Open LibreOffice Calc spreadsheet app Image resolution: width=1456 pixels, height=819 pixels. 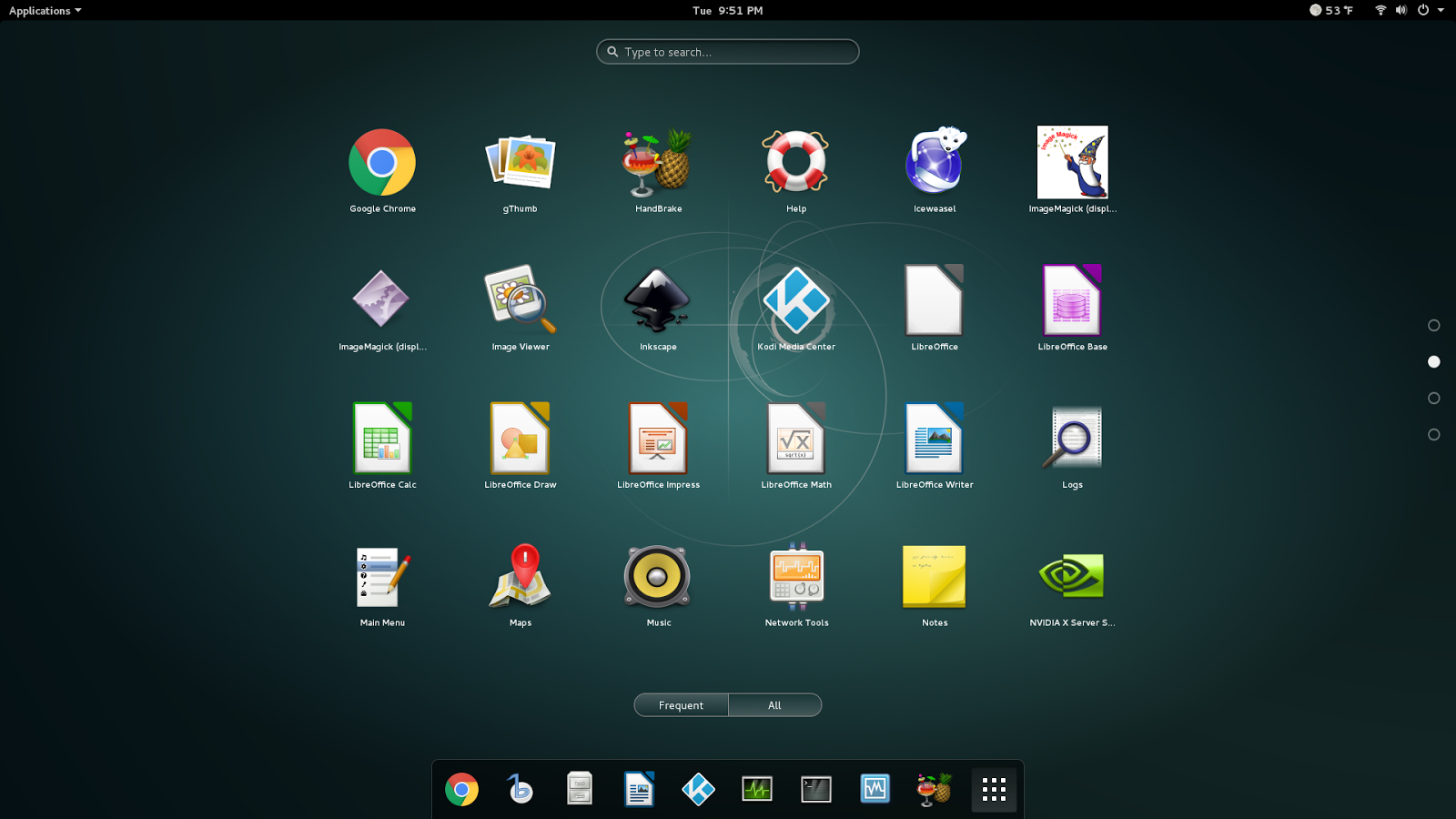[x=382, y=439]
